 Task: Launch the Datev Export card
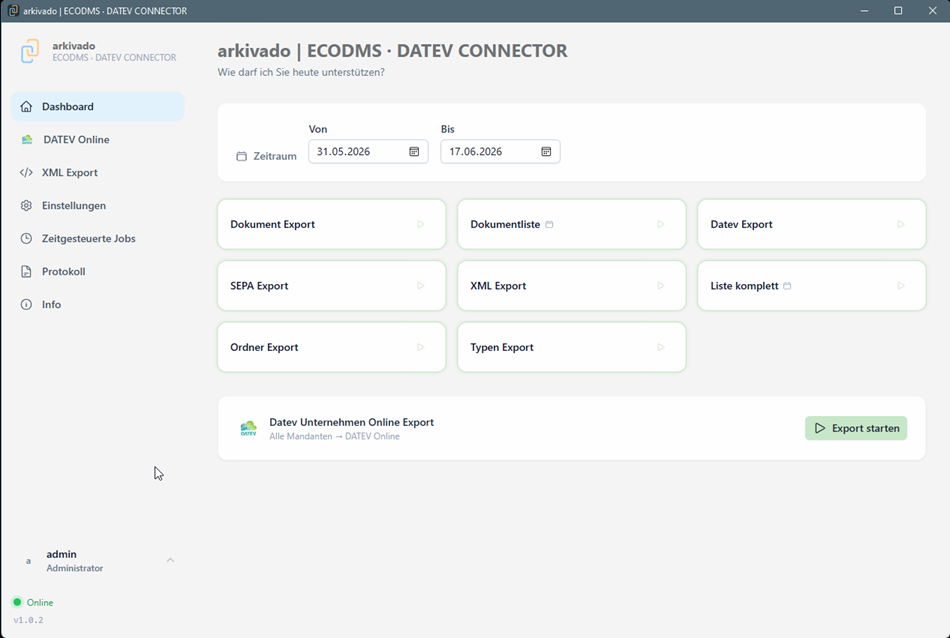coord(812,224)
